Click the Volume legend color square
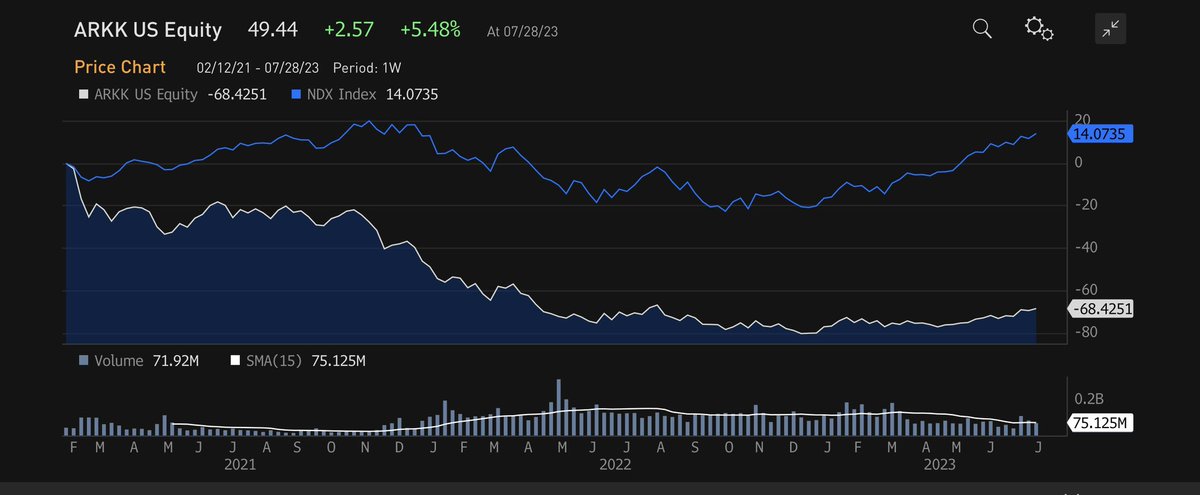Screen dimensions: 1200x495 click(82, 360)
